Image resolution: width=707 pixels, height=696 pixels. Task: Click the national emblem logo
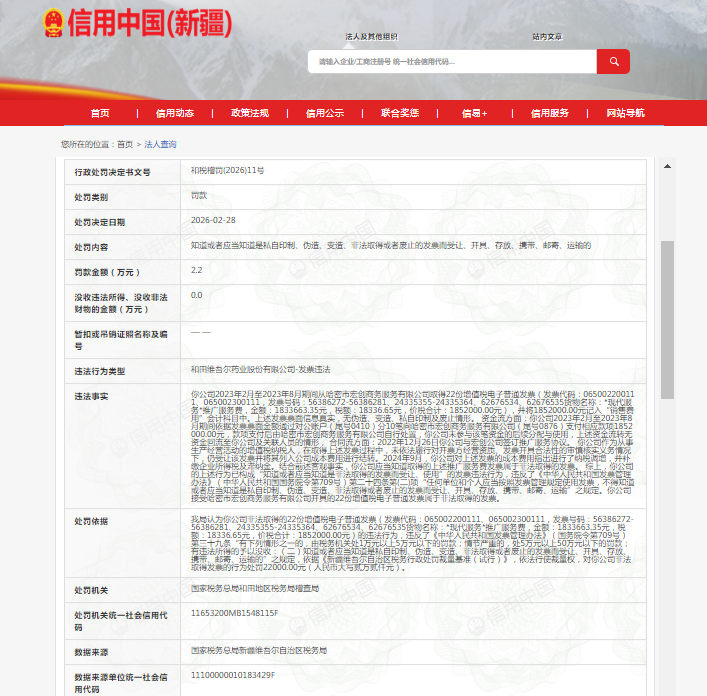coord(53,24)
